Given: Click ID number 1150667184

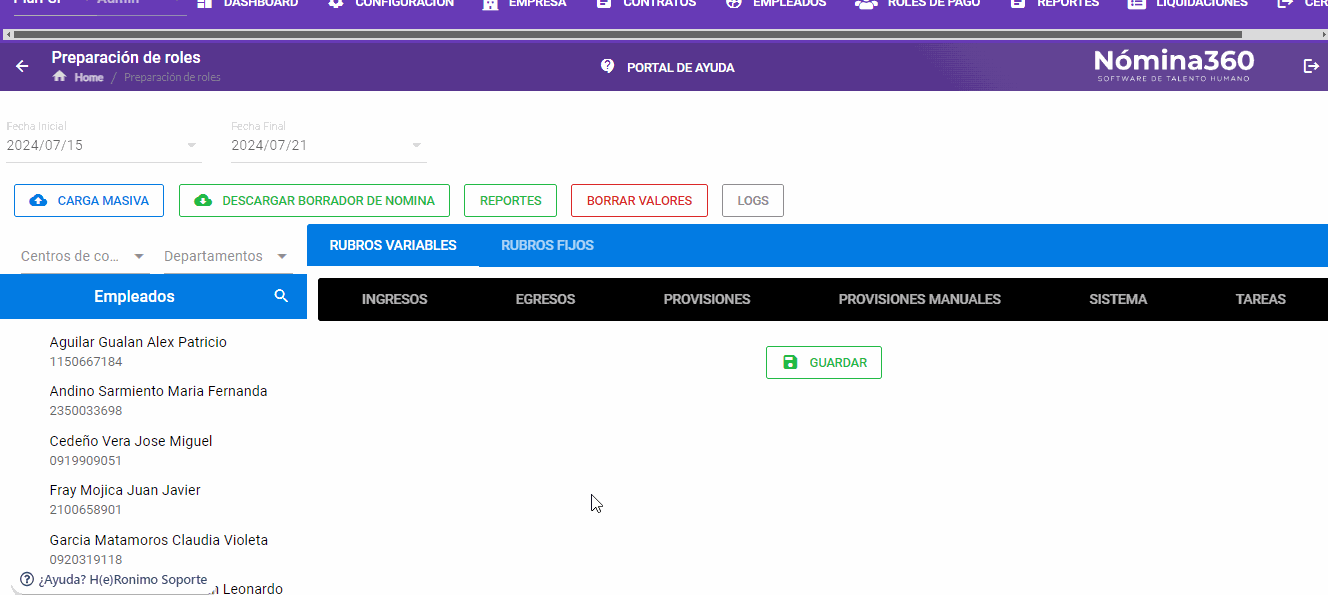Looking at the screenshot, I should click(x=86, y=361).
